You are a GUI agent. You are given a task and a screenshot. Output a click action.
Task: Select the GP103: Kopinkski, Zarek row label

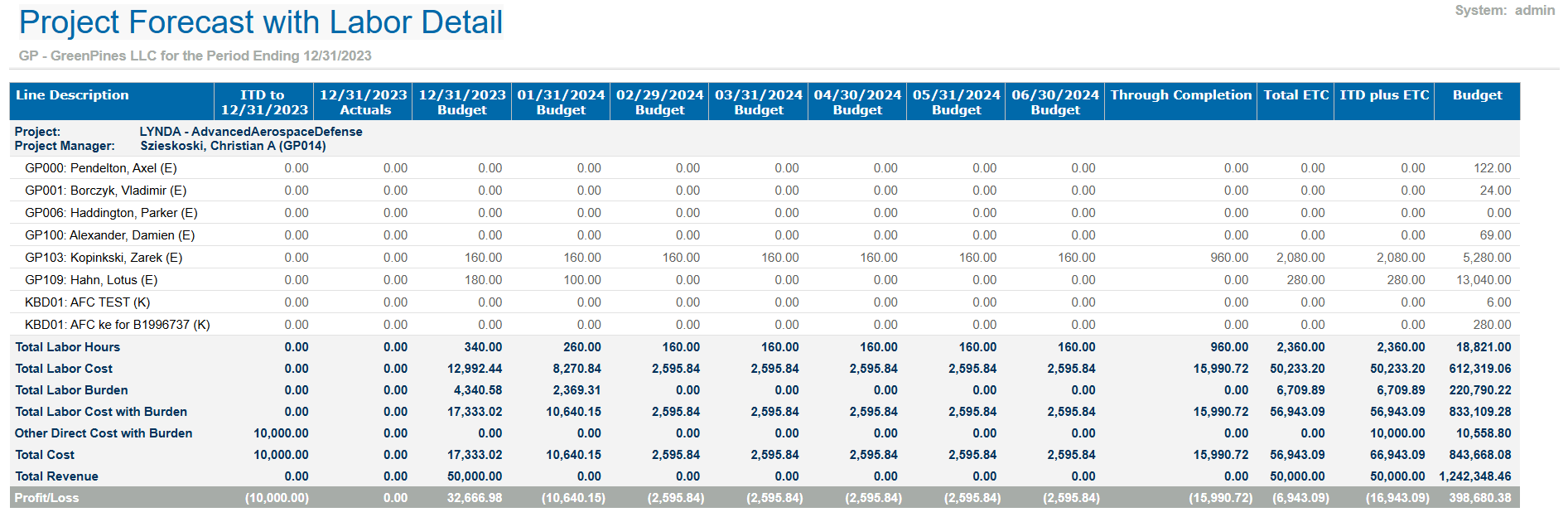pyautogui.click(x=104, y=258)
